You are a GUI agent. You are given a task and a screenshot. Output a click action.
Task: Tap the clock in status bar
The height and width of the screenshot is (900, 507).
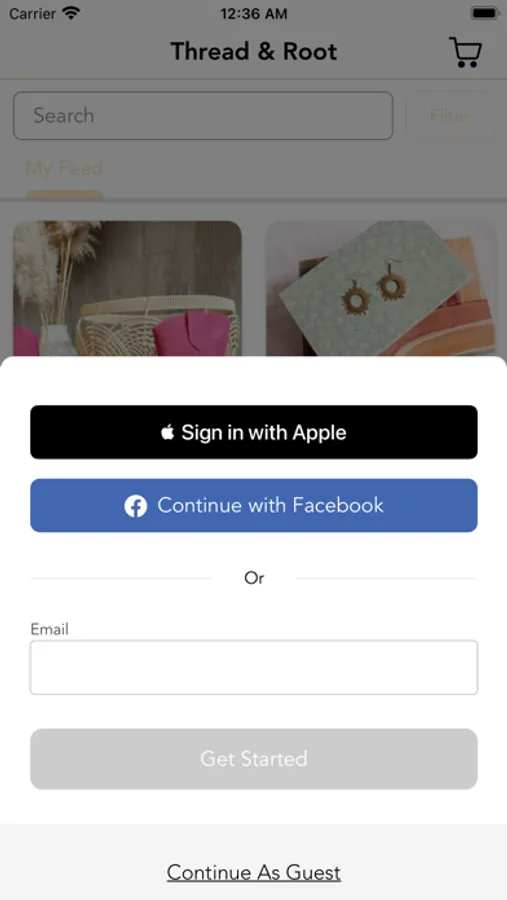[254, 14]
